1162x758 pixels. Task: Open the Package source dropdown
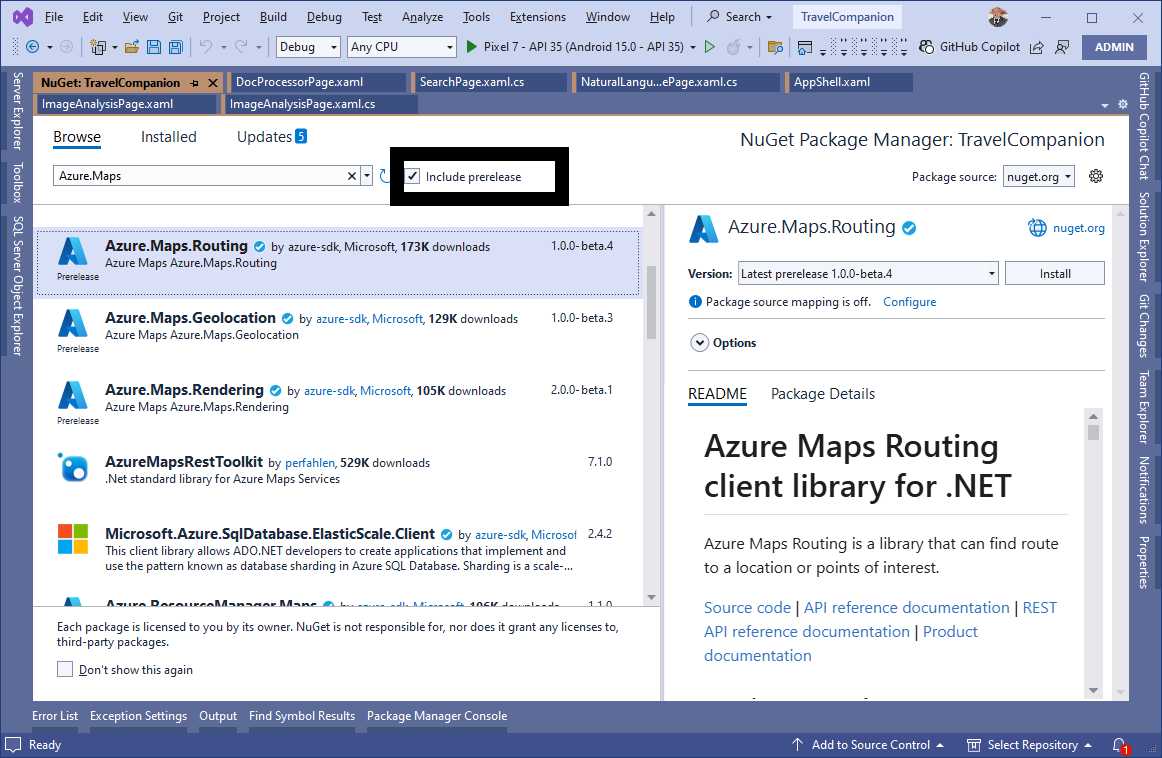click(1040, 176)
